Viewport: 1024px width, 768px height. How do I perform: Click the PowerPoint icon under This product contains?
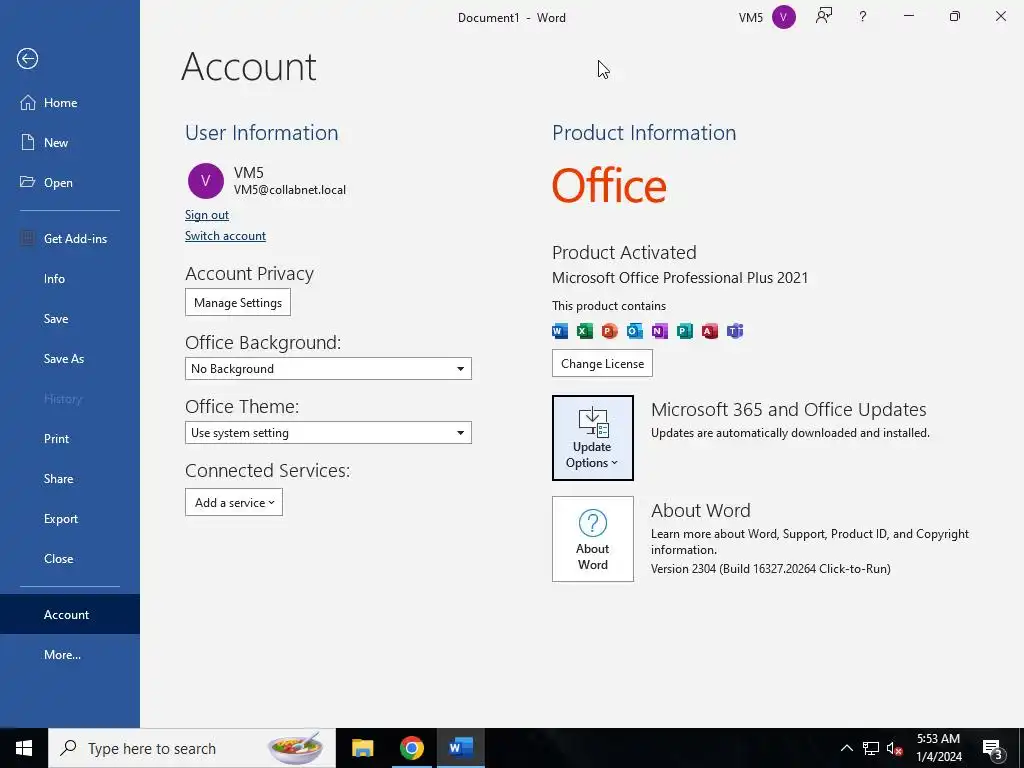pyautogui.click(x=609, y=331)
